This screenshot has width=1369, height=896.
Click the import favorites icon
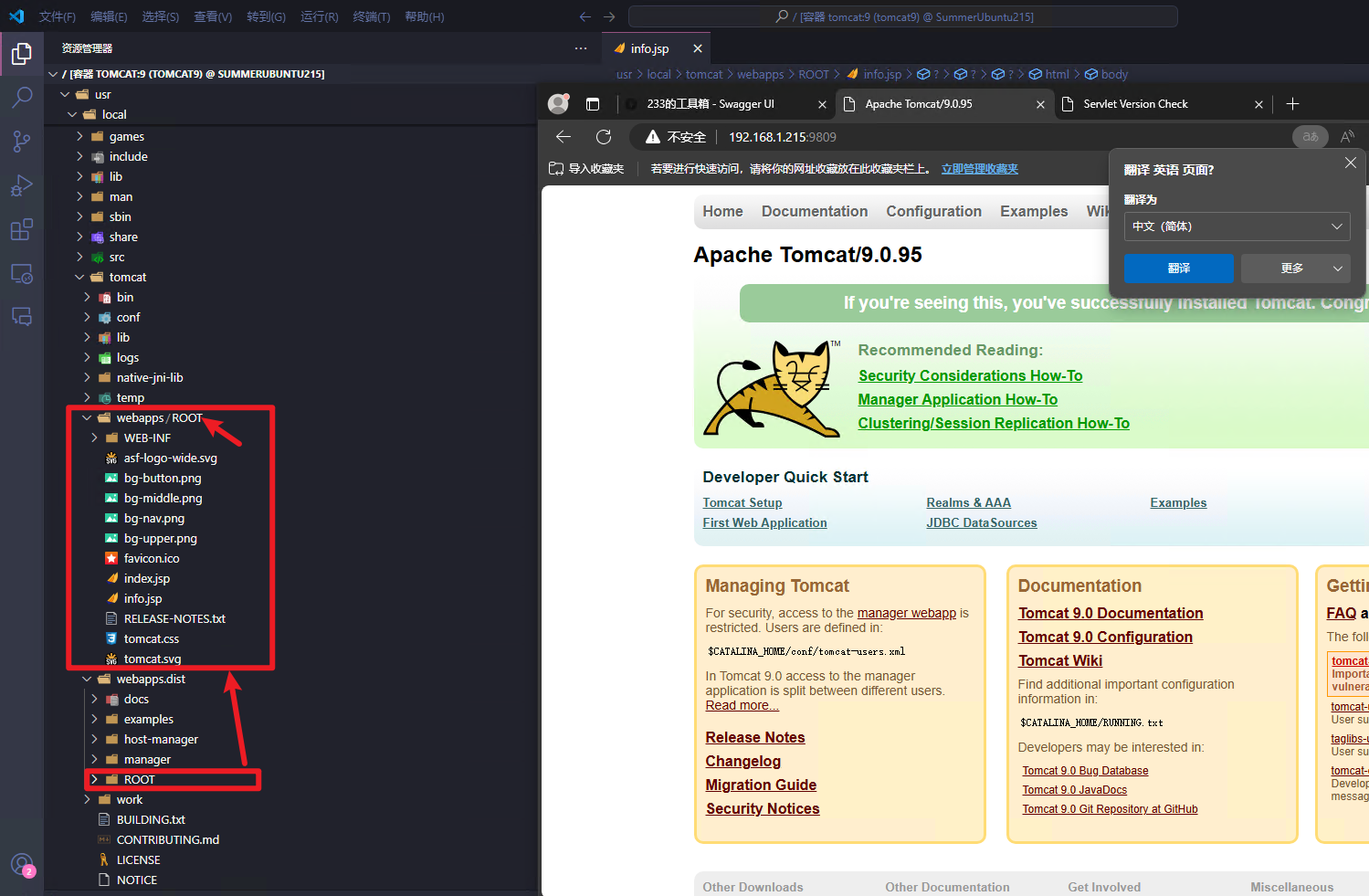coord(556,169)
